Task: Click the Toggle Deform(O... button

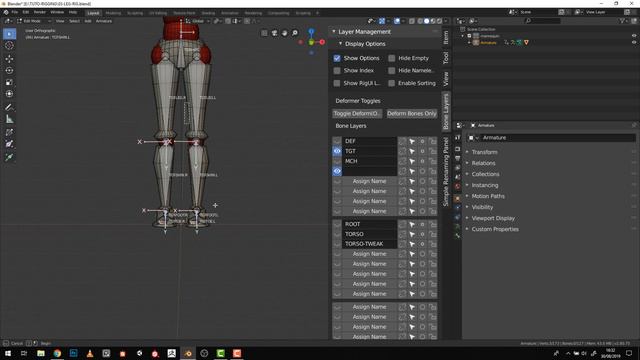Action: (x=357, y=113)
